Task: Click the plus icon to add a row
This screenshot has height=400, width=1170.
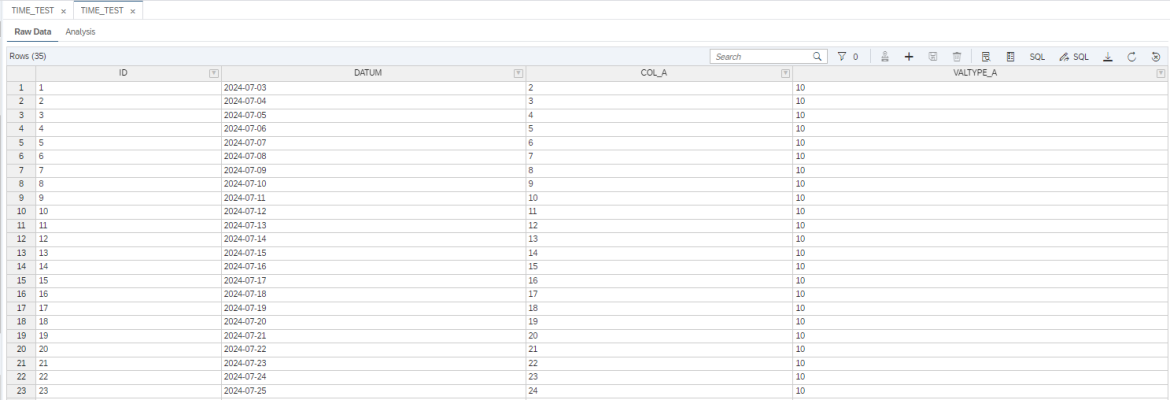Action: click(910, 57)
